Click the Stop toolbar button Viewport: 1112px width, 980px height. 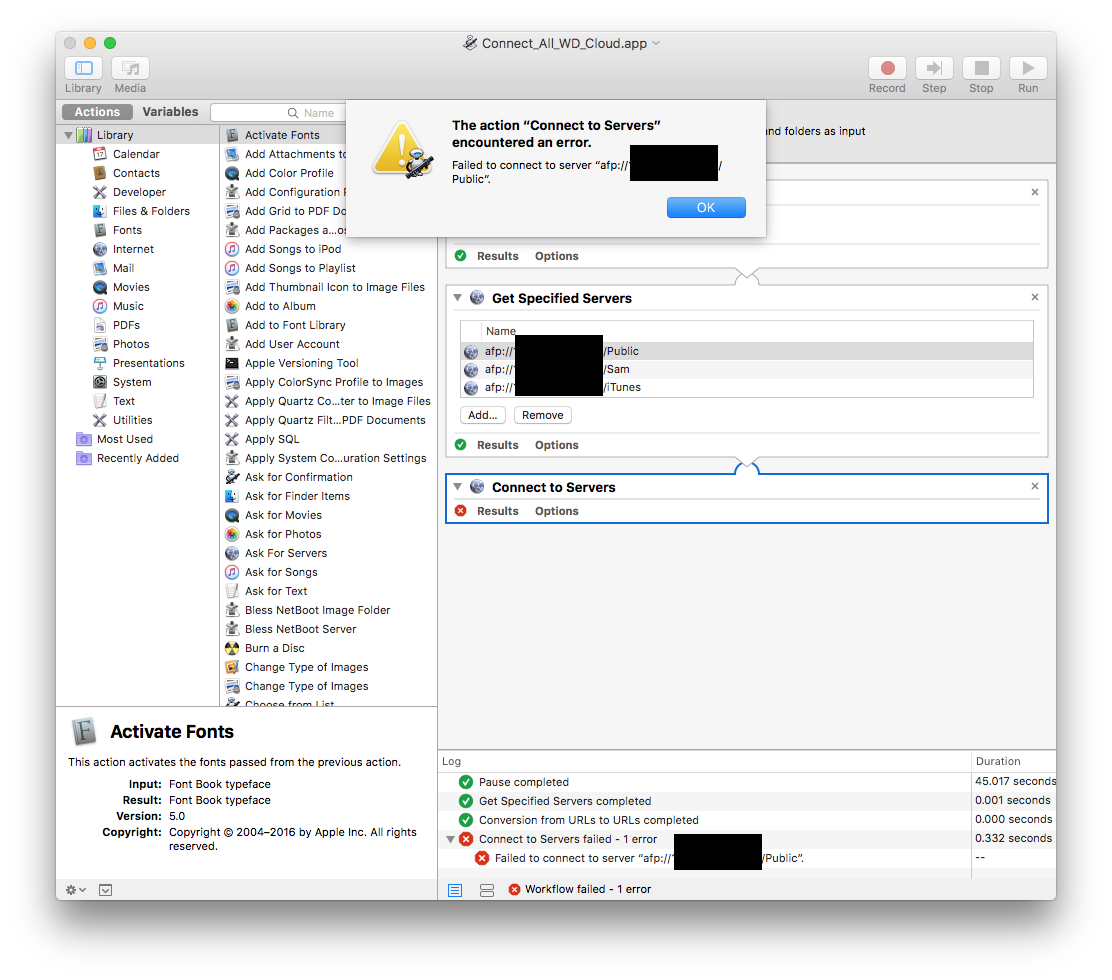point(982,68)
